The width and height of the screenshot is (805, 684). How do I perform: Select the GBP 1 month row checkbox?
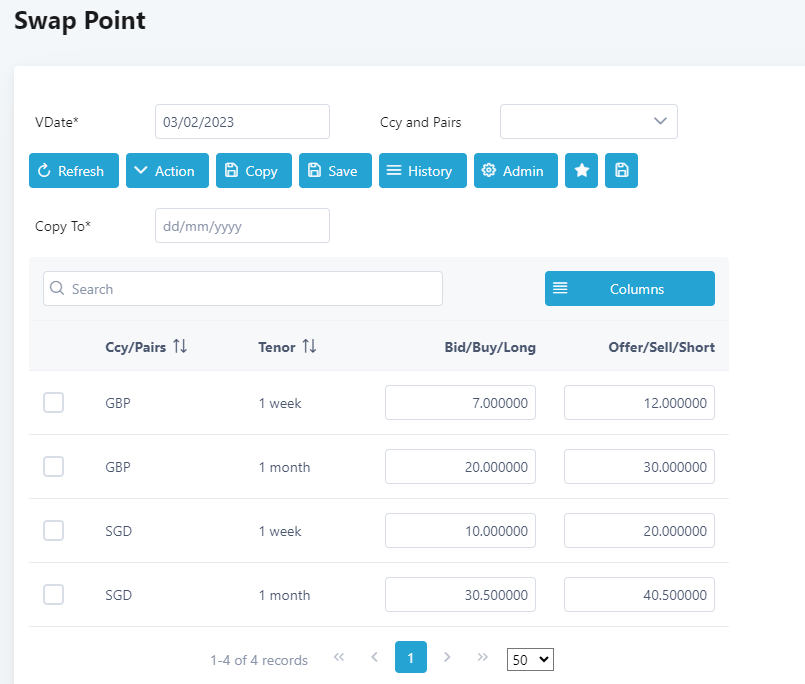coord(54,467)
